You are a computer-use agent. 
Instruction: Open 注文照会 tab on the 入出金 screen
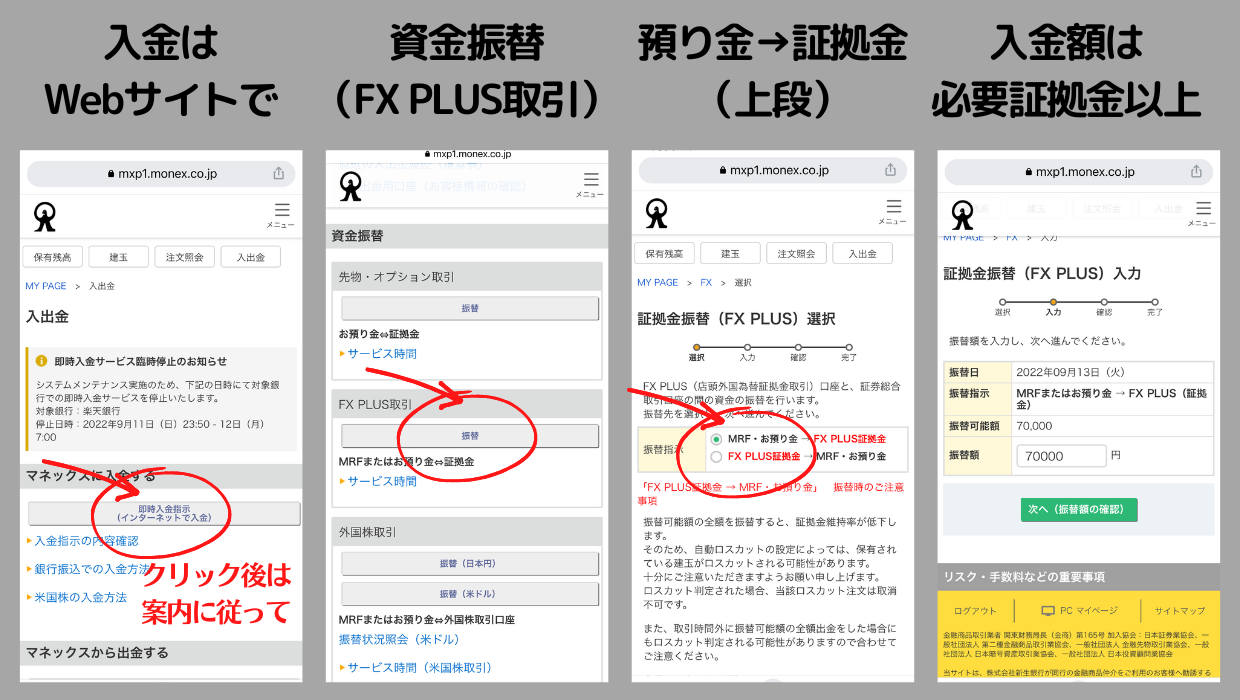coord(184,257)
